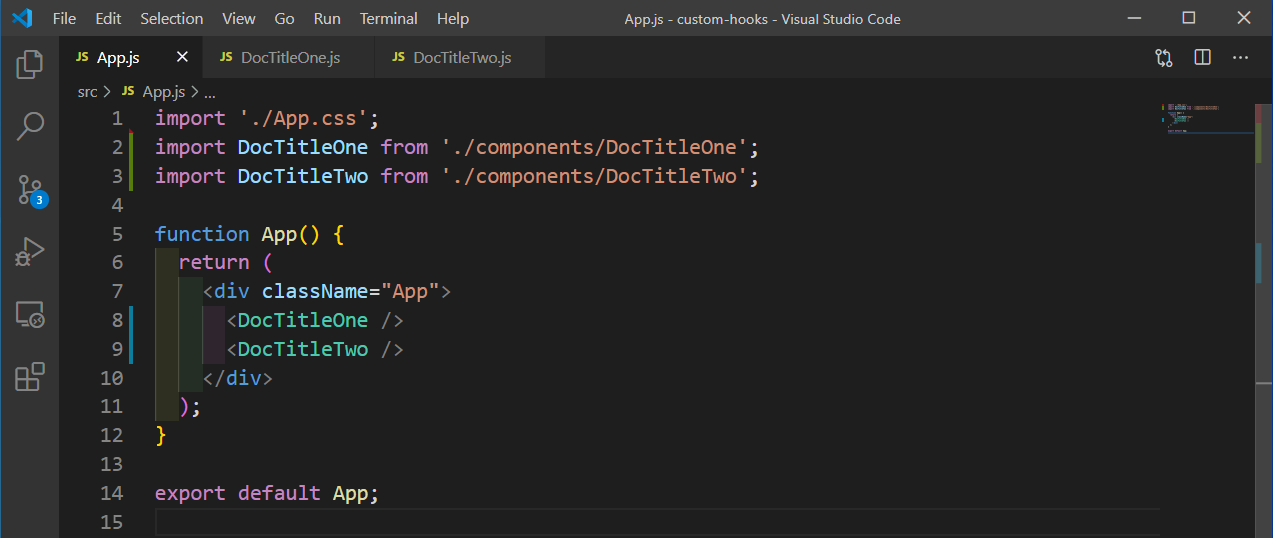
Task: Open the More Actions ellipsis menu
Action: [x=1240, y=58]
